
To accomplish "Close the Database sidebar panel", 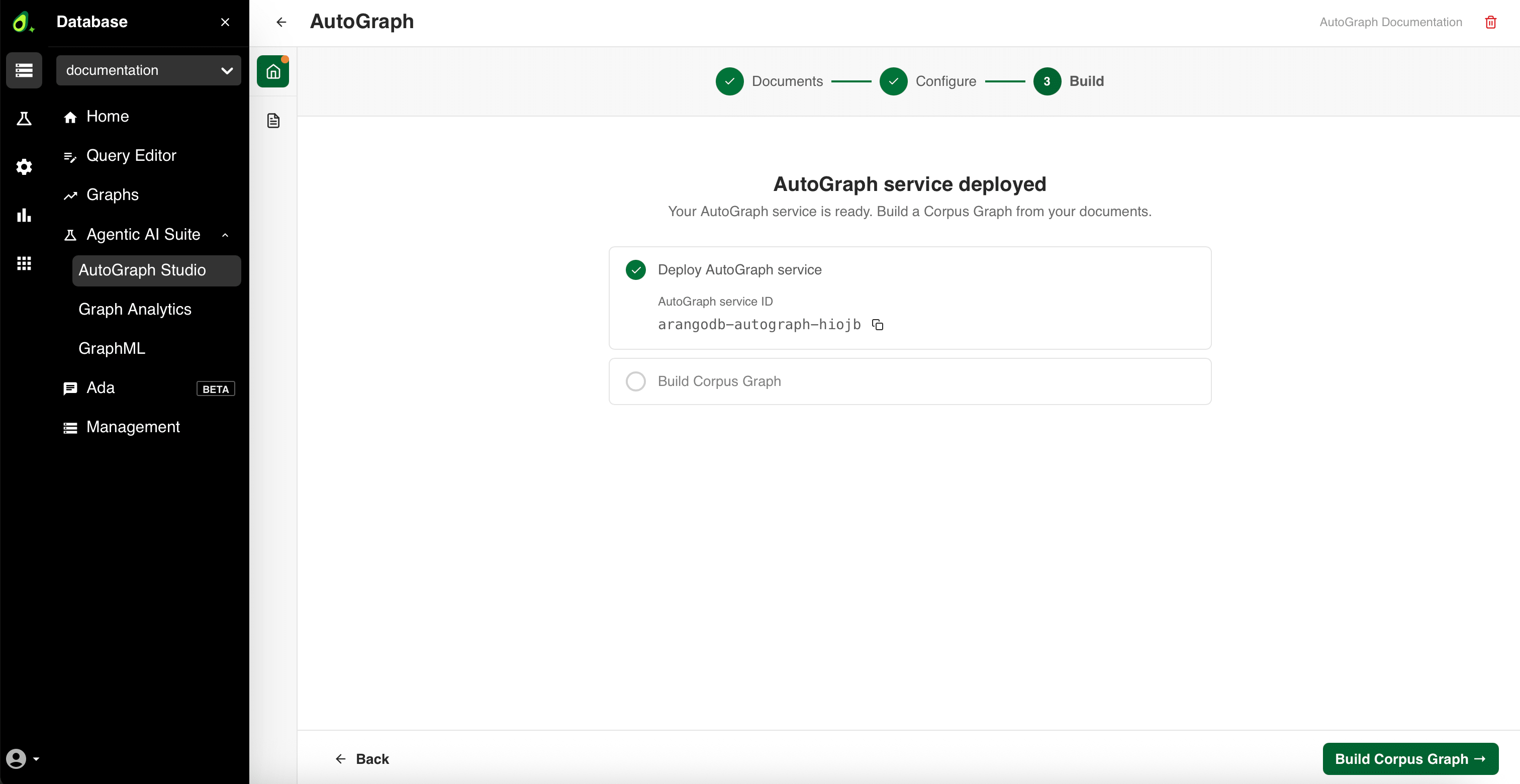I will point(225,22).
